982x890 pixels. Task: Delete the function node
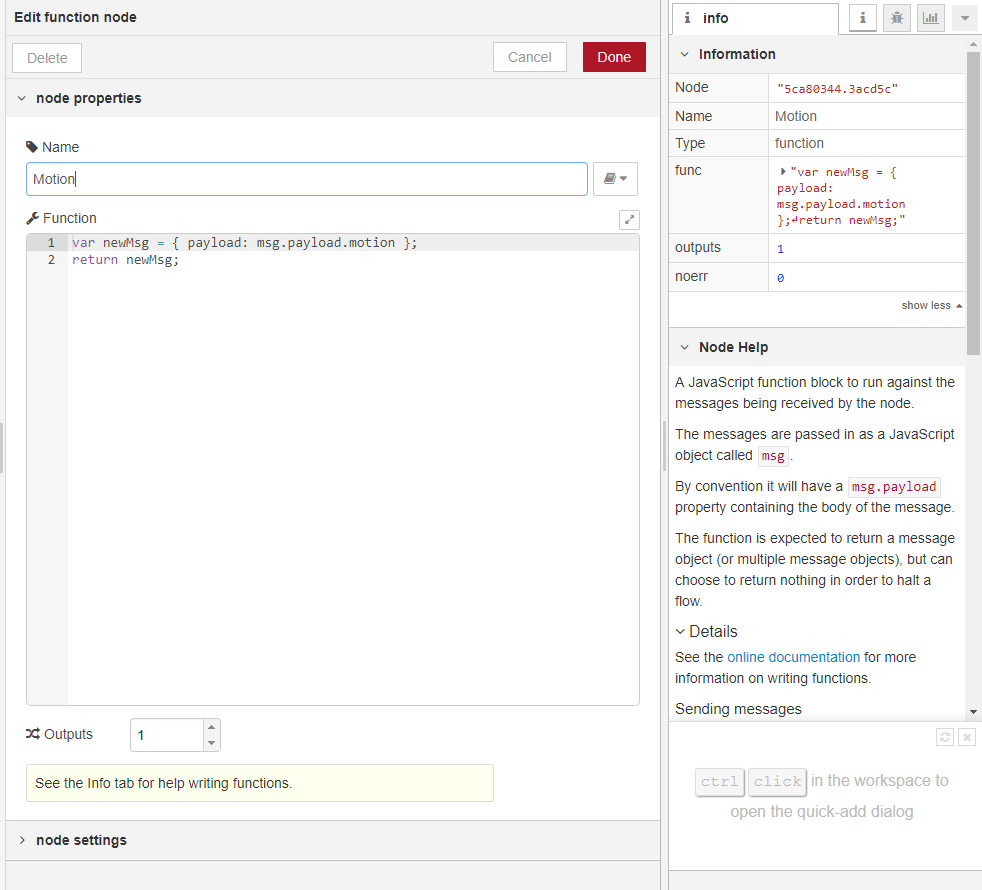pyautogui.click(x=47, y=58)
